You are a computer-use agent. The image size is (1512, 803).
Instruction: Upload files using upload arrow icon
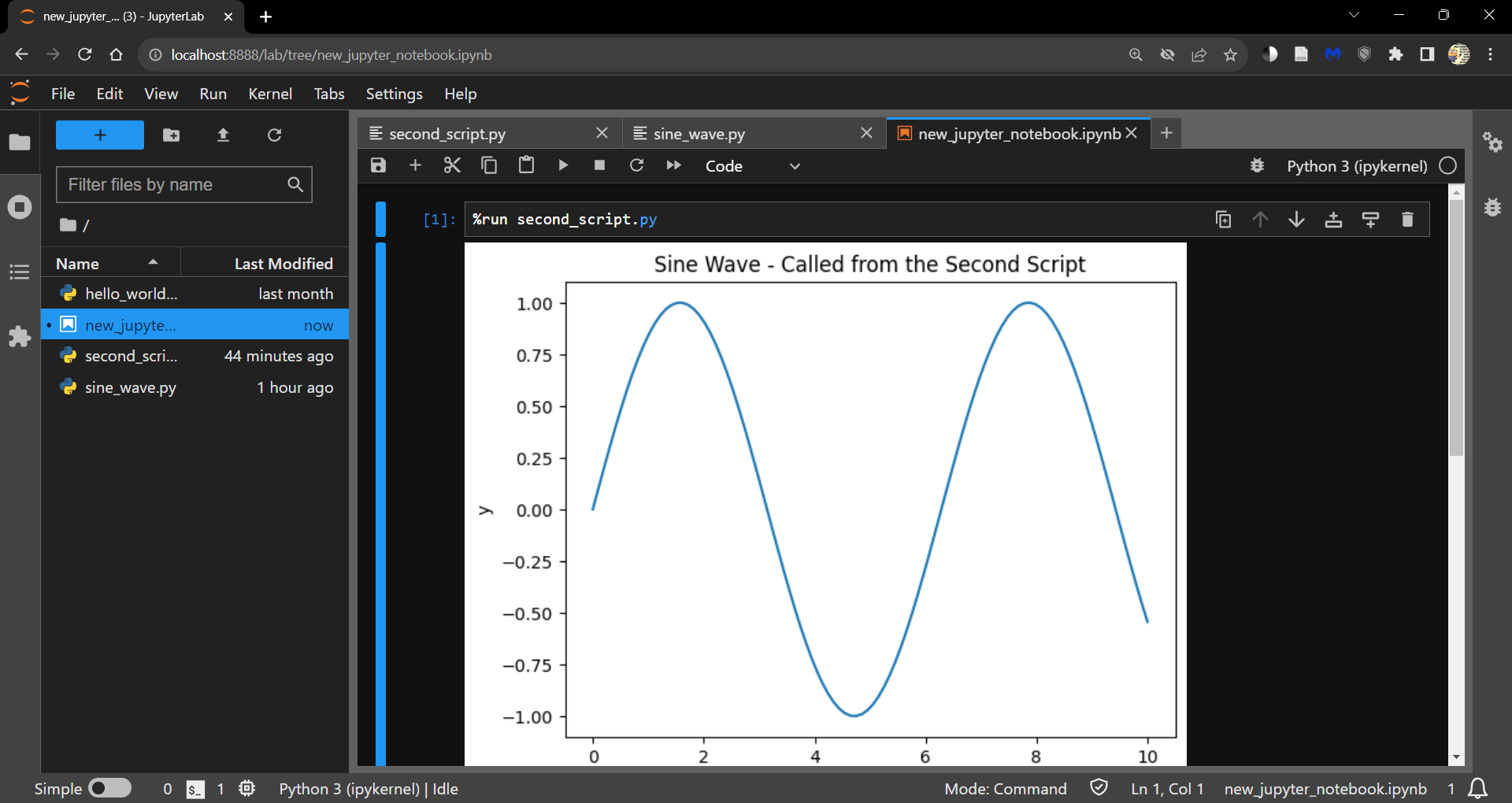tap(223, 135)
